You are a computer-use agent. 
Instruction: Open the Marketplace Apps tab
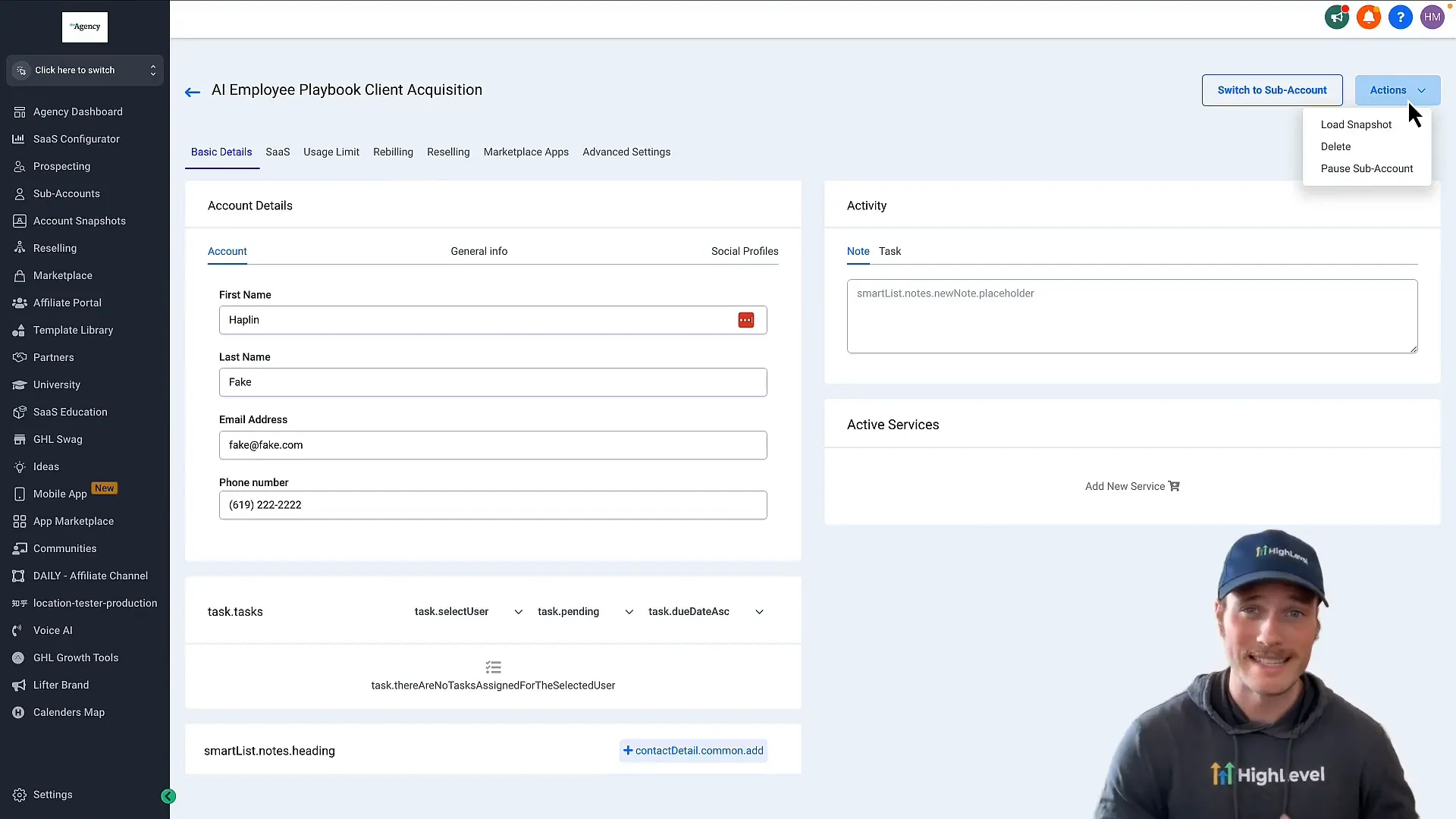(526, 152)
